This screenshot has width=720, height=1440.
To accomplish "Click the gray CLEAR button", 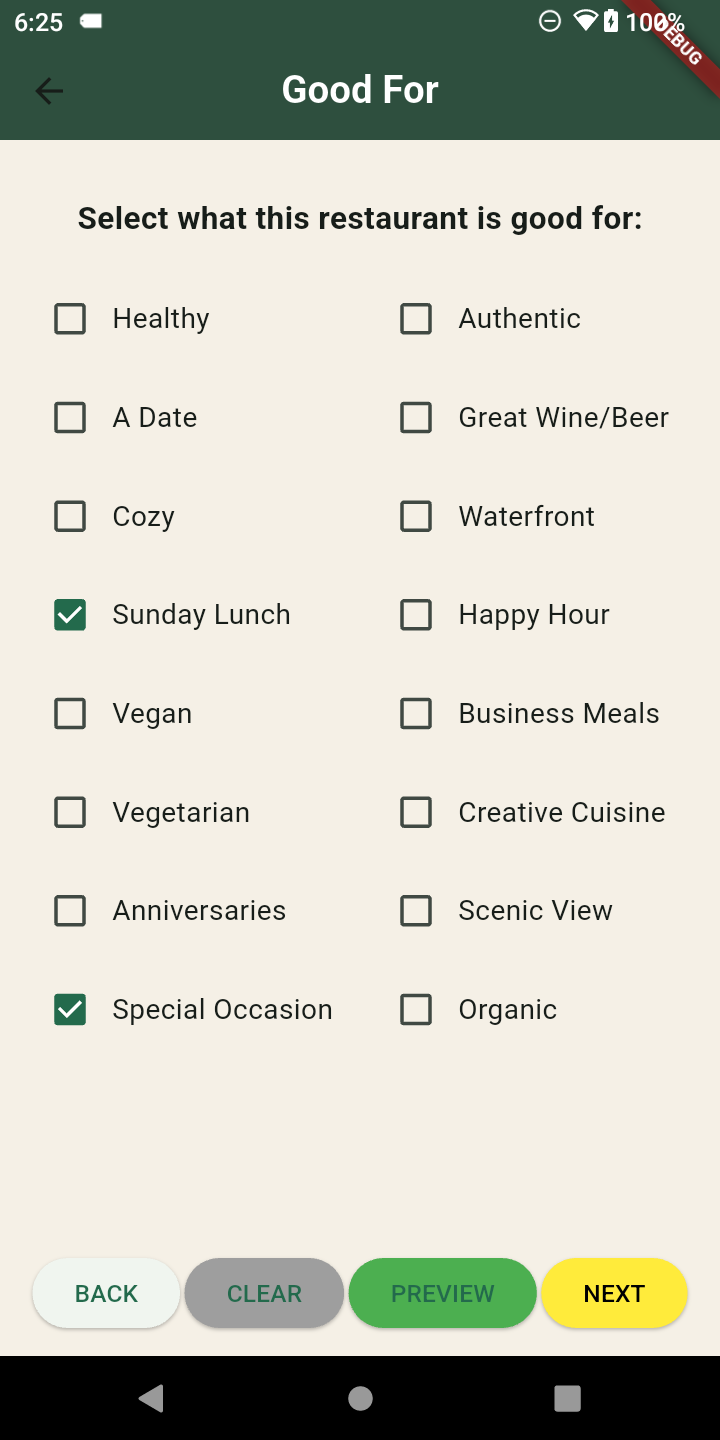I will pos(264,1293).
